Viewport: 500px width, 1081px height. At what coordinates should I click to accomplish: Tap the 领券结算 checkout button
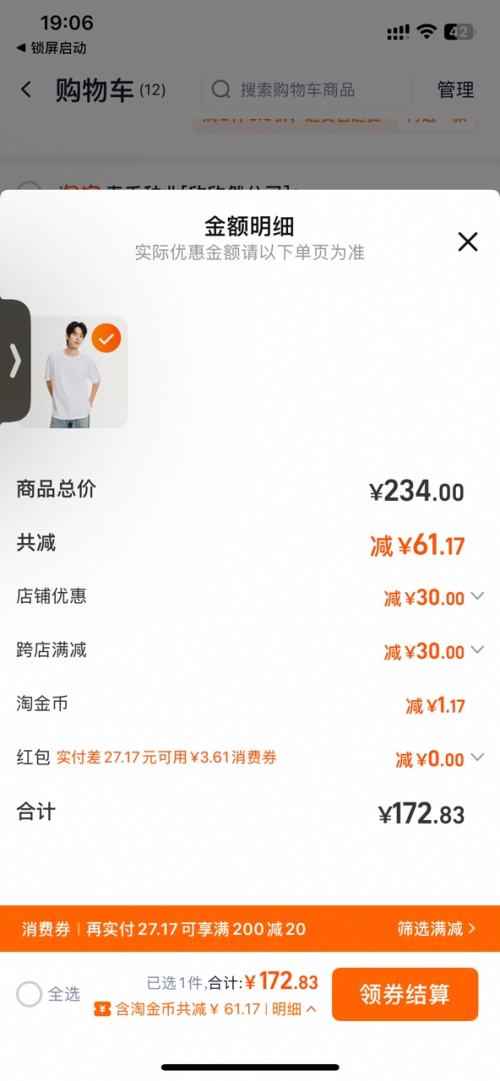click(405, 994)
